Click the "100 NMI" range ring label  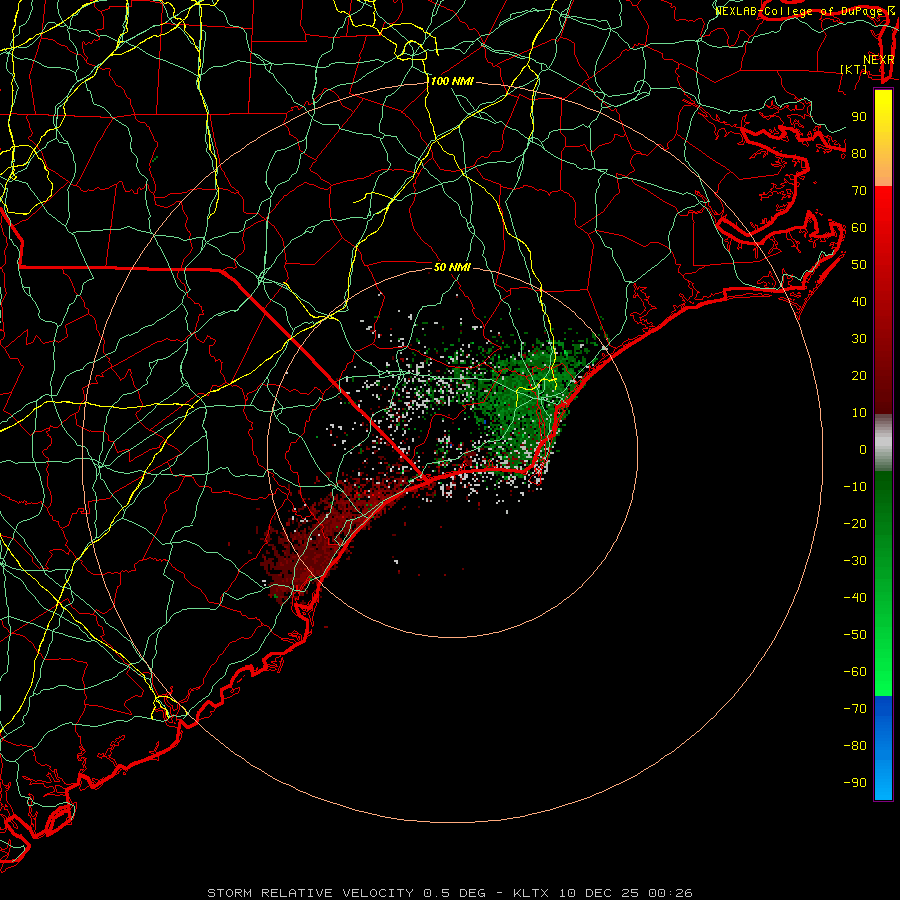(x=452, y=81)
